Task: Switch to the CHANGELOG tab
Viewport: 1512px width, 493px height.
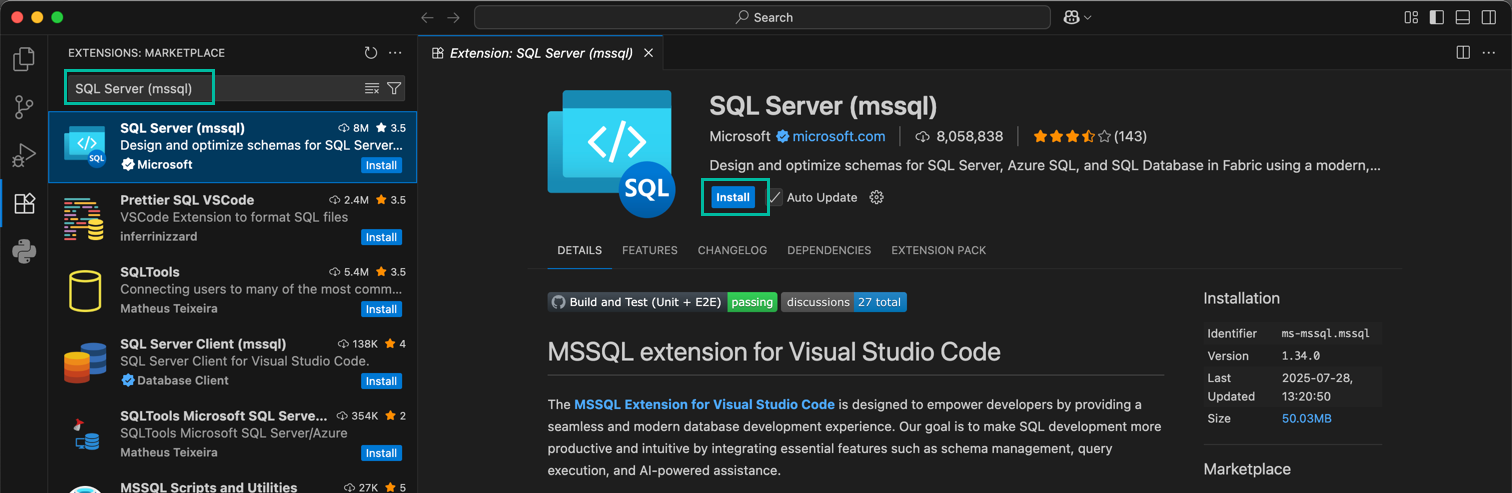Action: [x=733, y=250]
